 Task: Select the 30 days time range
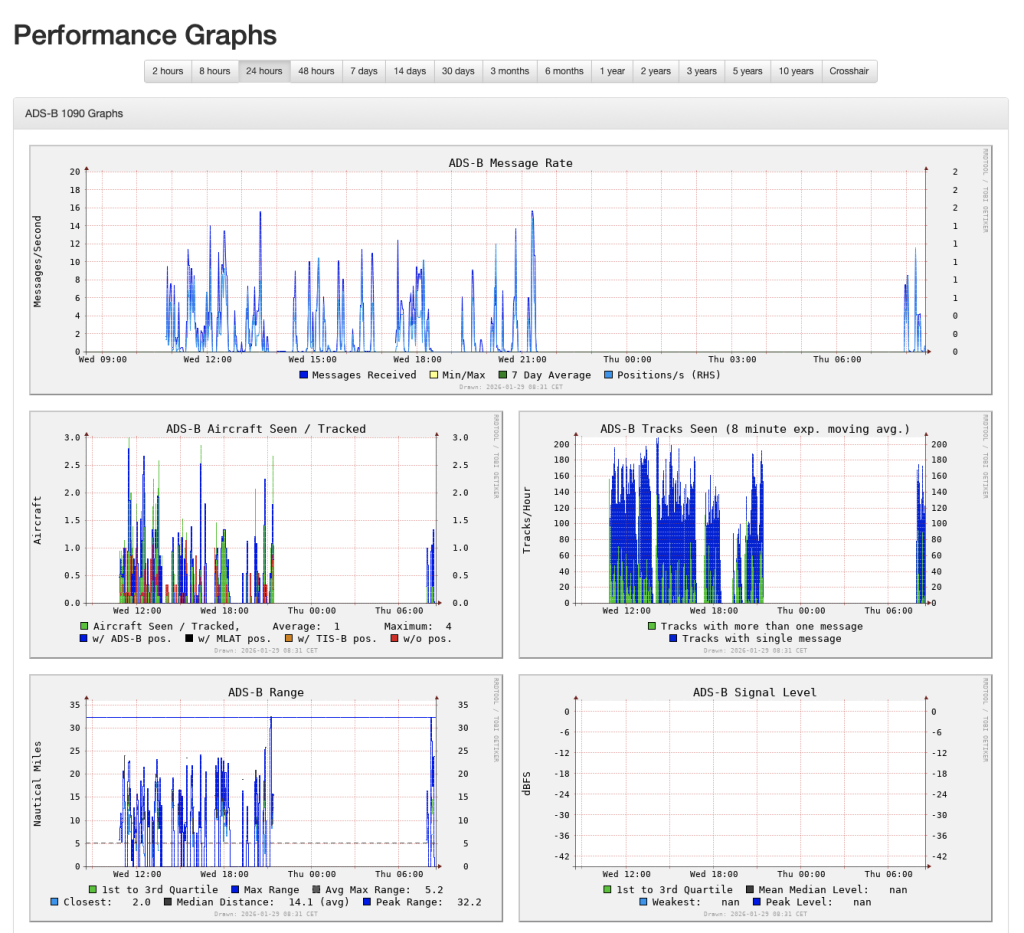[x=457, y=70]
